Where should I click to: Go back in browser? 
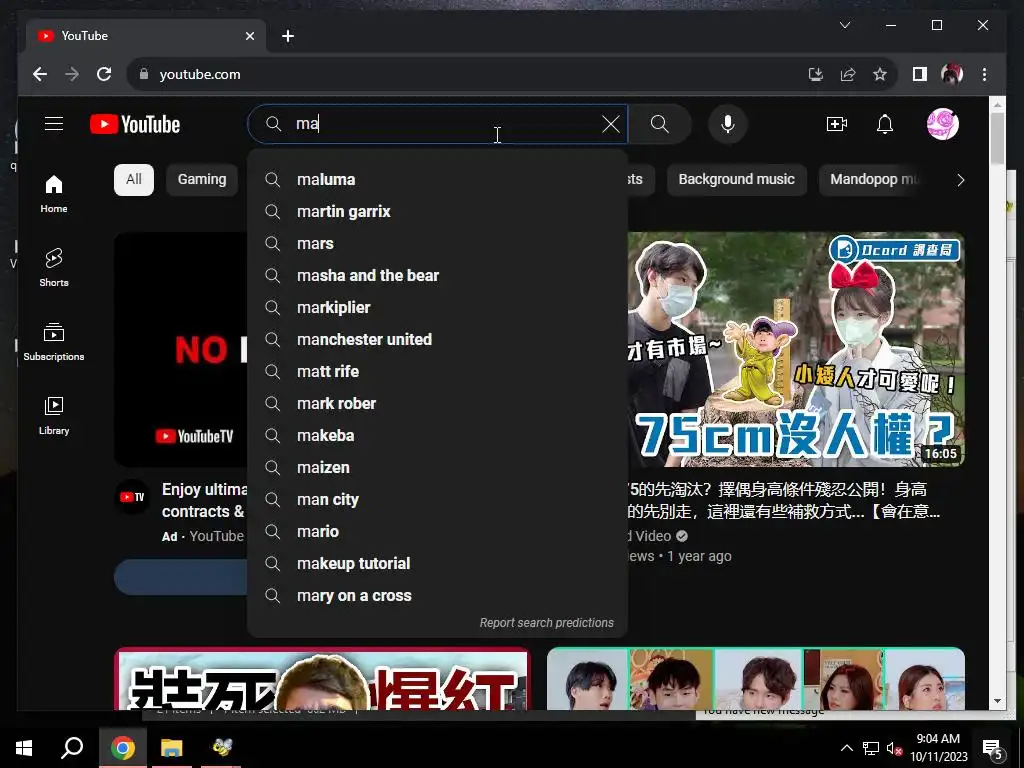coord(40,74)
